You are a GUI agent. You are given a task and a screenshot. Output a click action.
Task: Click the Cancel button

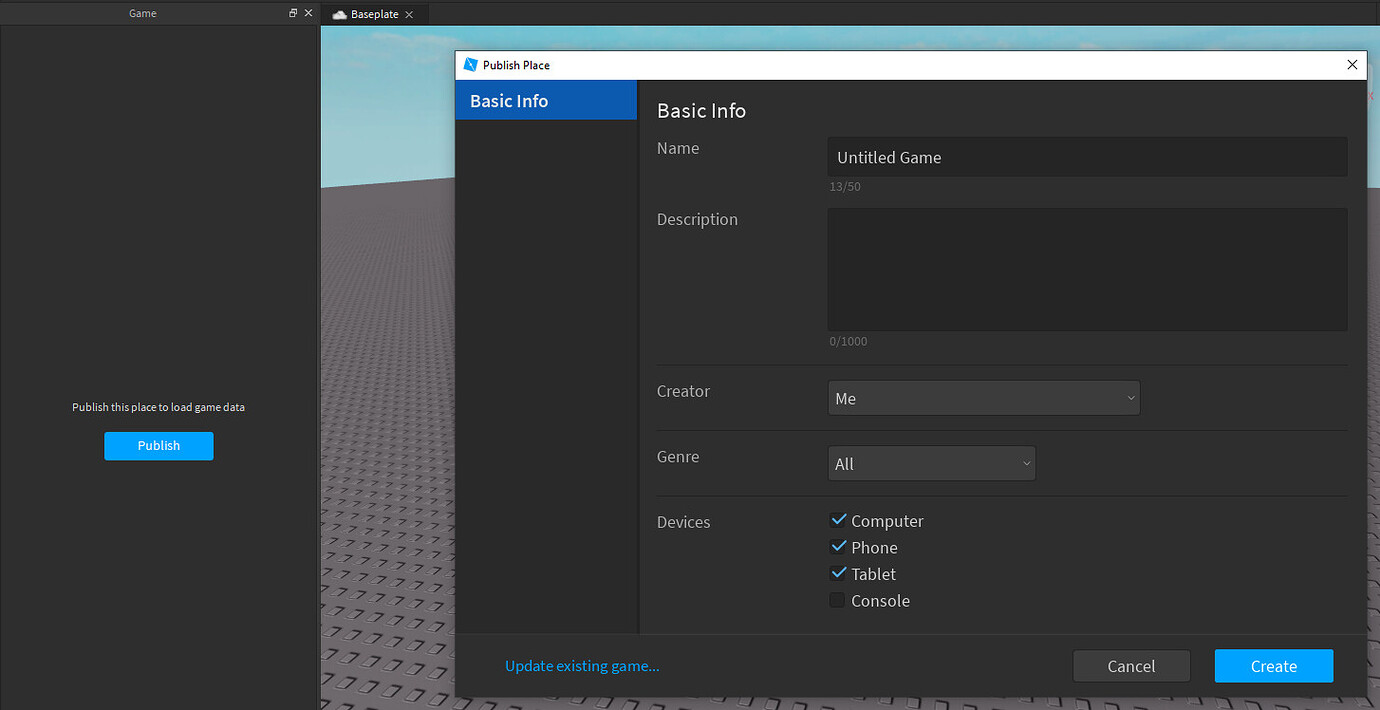pyautogui.click(x=1131, y=666)
